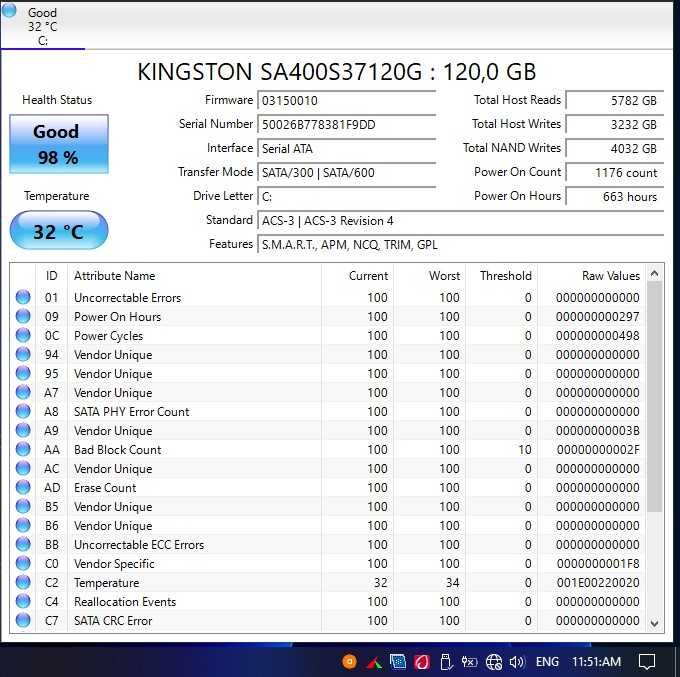
Task: Click the disk status orb beside the drive tab
Action: point(9,11)
